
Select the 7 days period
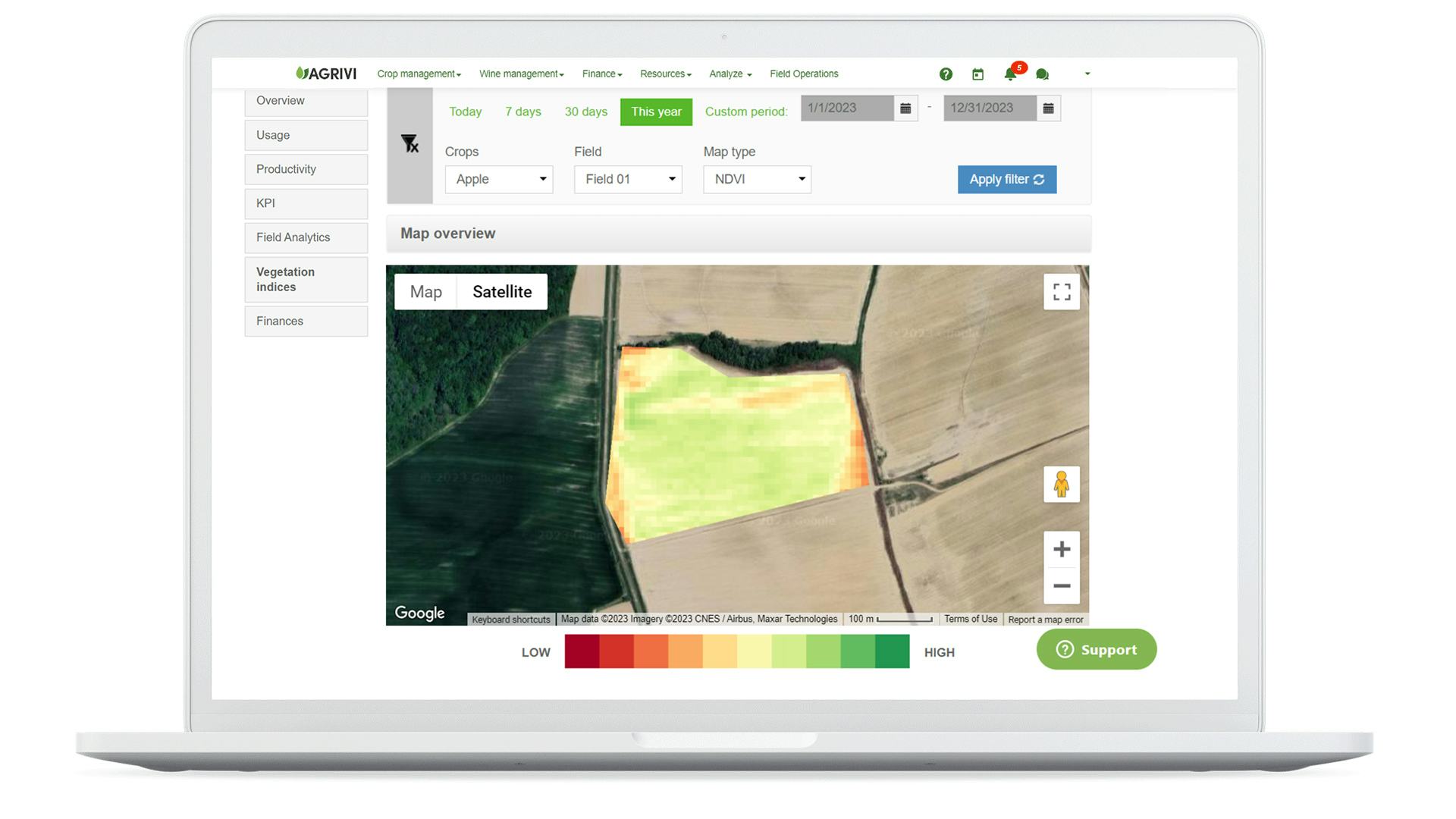click(522, 111)
